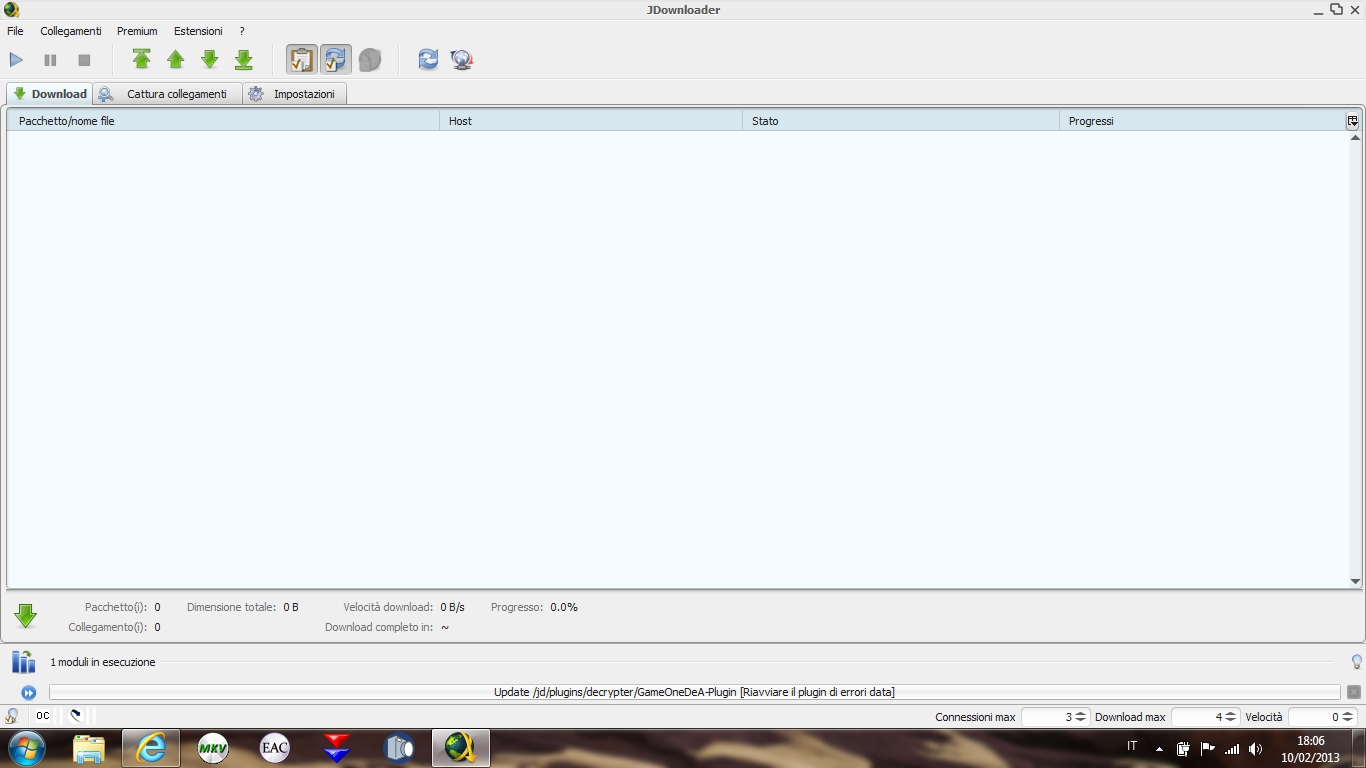Open the Impostazioni tab

[x=295, y=94]
